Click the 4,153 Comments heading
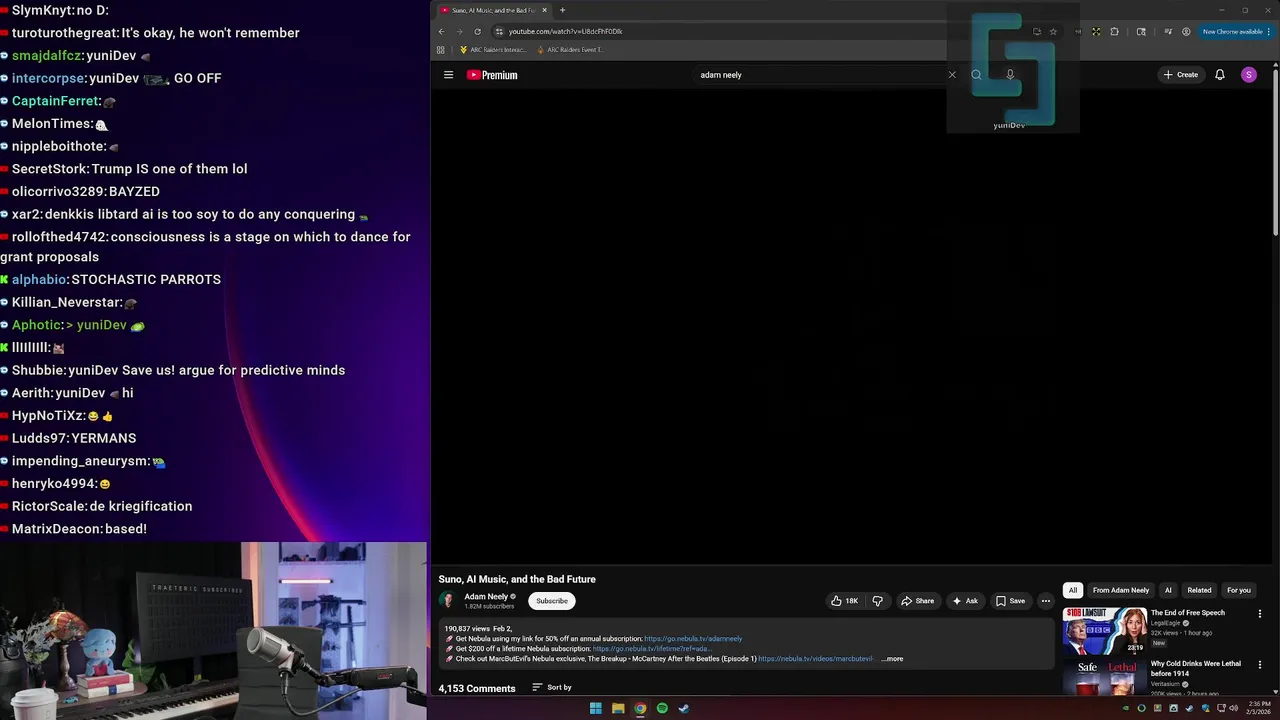This screenshot has height=720, width=1280. [477, 688]
